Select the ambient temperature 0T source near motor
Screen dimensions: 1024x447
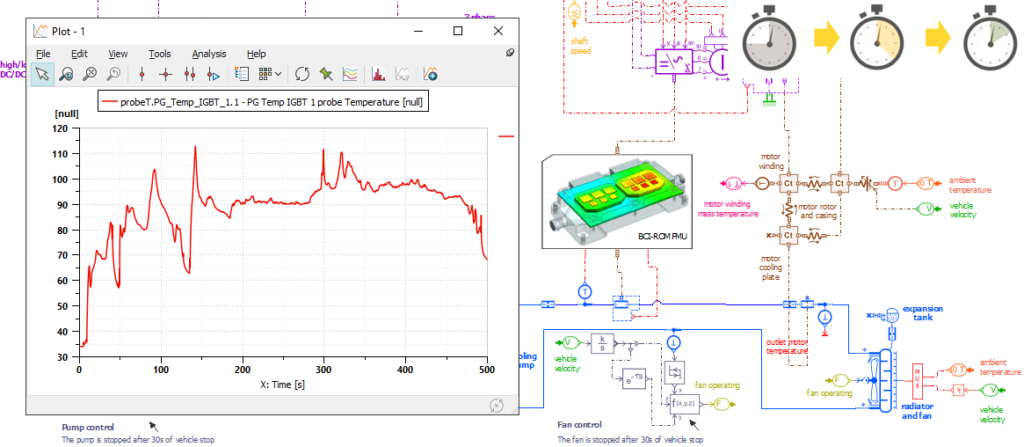[926, 183]
